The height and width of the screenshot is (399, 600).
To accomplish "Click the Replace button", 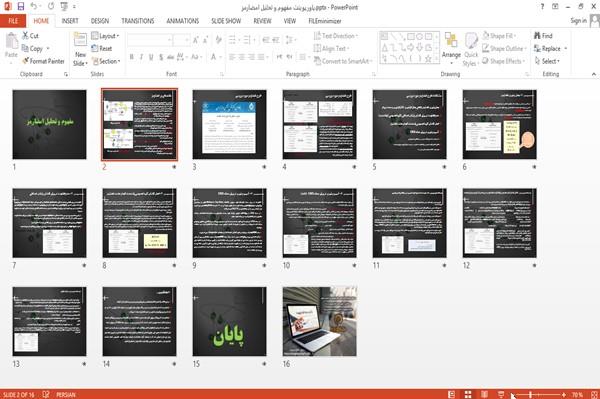I will click(550, 49).
